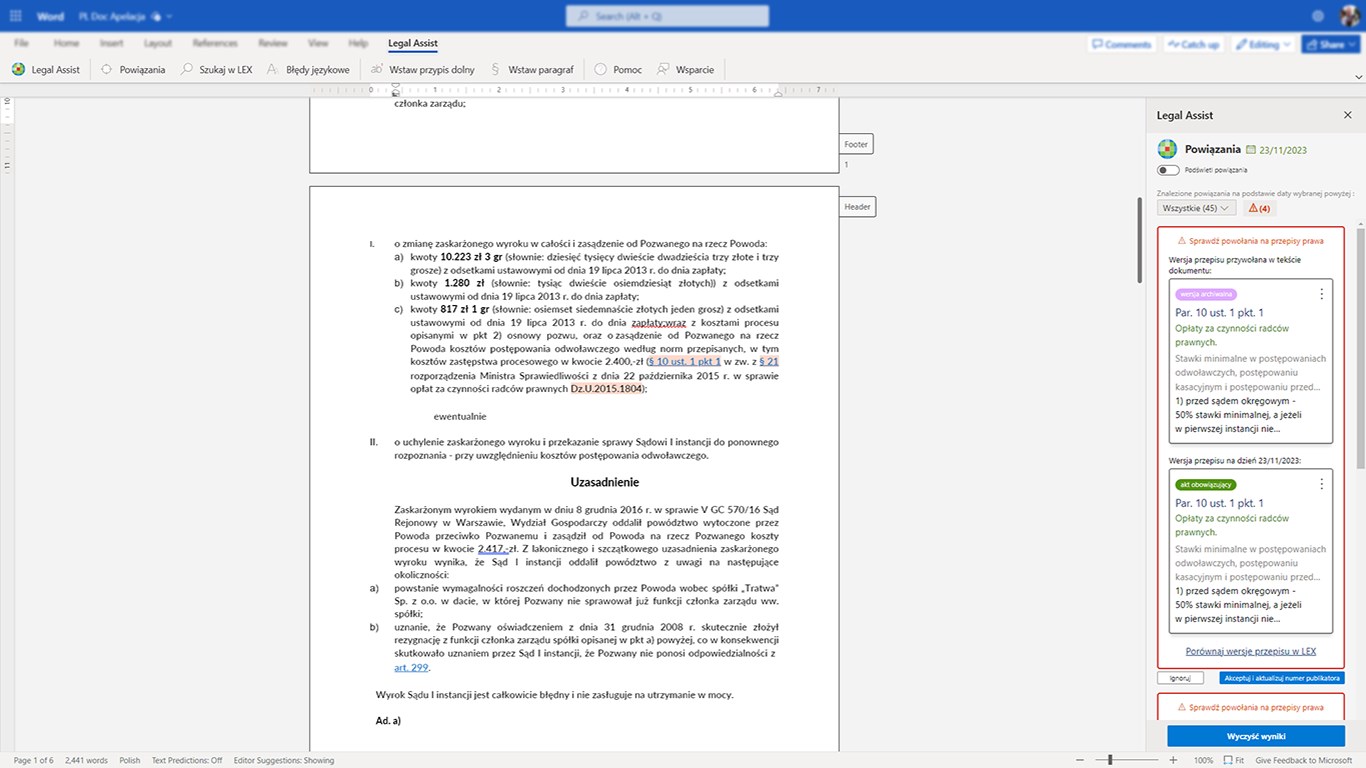The height and width of the screenshot is (768, 1366).
Task: Click Page 1 of 6 indicator
Action: (34, 760)
